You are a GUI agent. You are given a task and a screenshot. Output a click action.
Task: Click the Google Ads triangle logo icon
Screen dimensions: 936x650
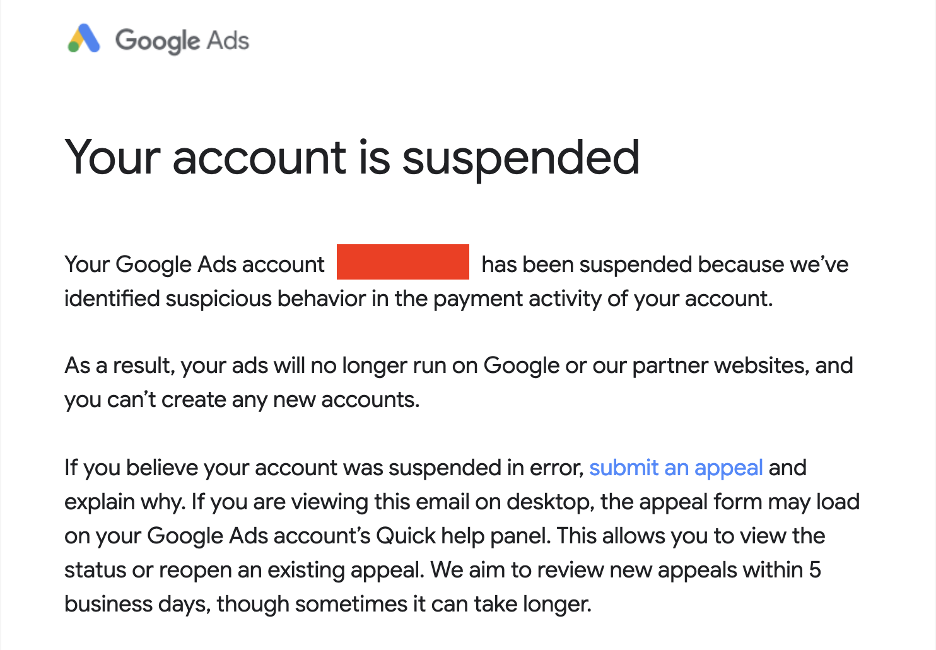click(x=84, y=40)
